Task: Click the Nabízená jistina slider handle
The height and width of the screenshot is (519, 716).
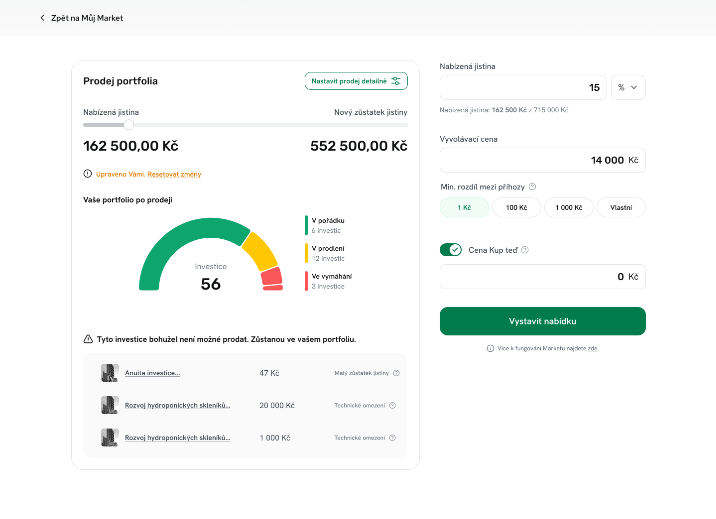Action: pyautogui.click(x=128, y=125)
